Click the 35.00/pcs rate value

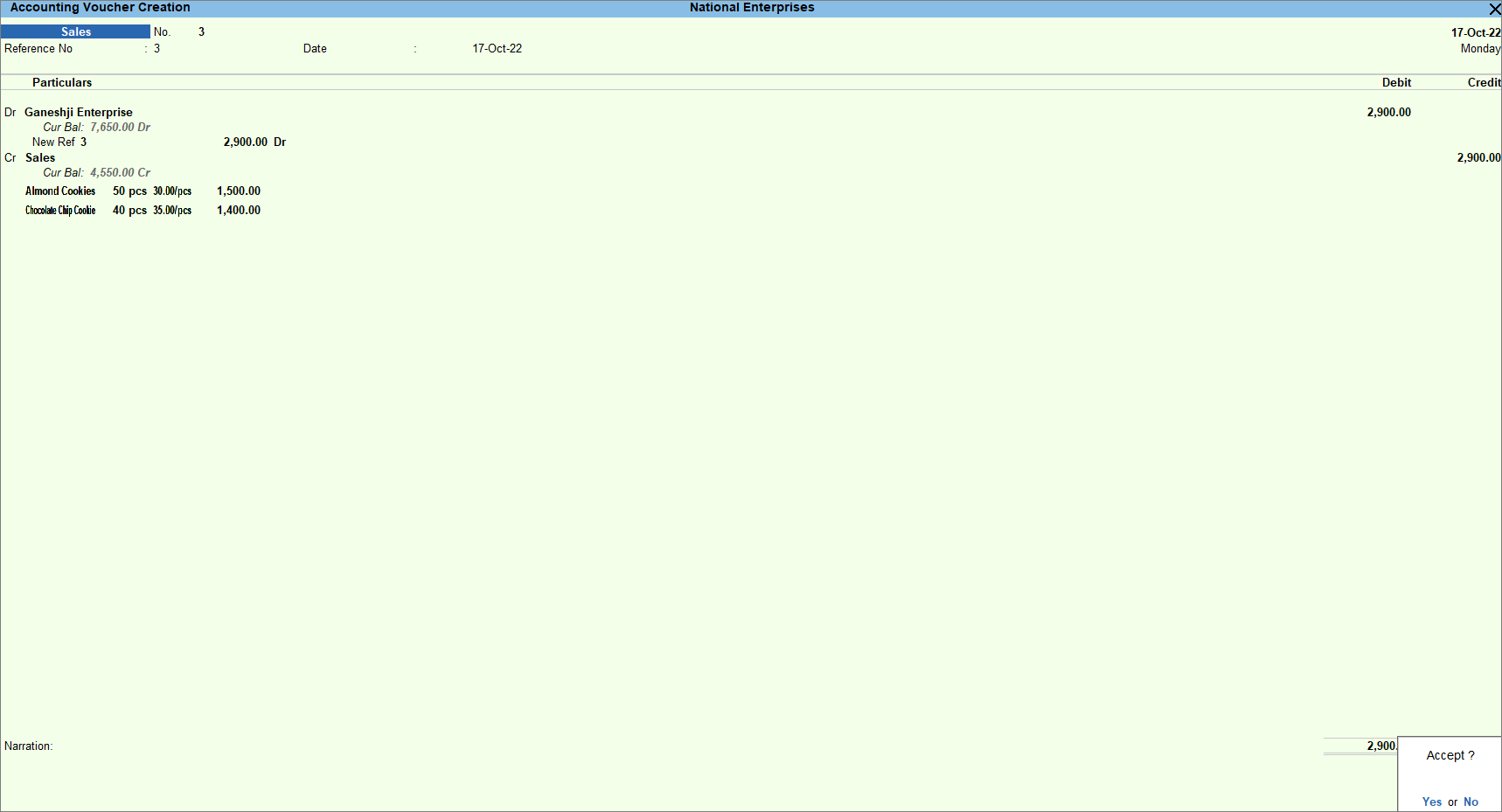(172, 210)
